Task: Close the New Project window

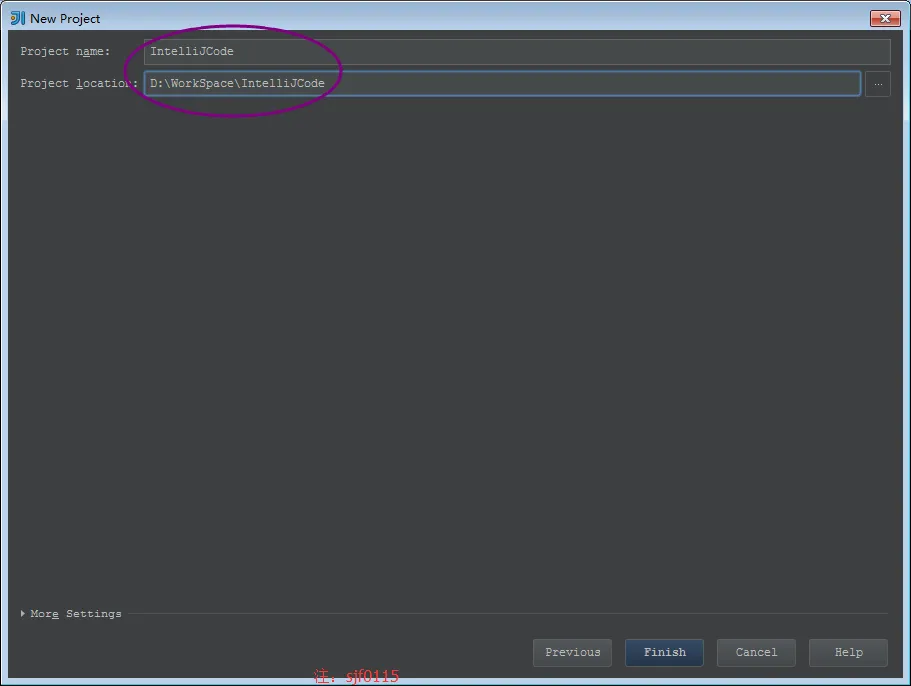Action: point(885,19)
